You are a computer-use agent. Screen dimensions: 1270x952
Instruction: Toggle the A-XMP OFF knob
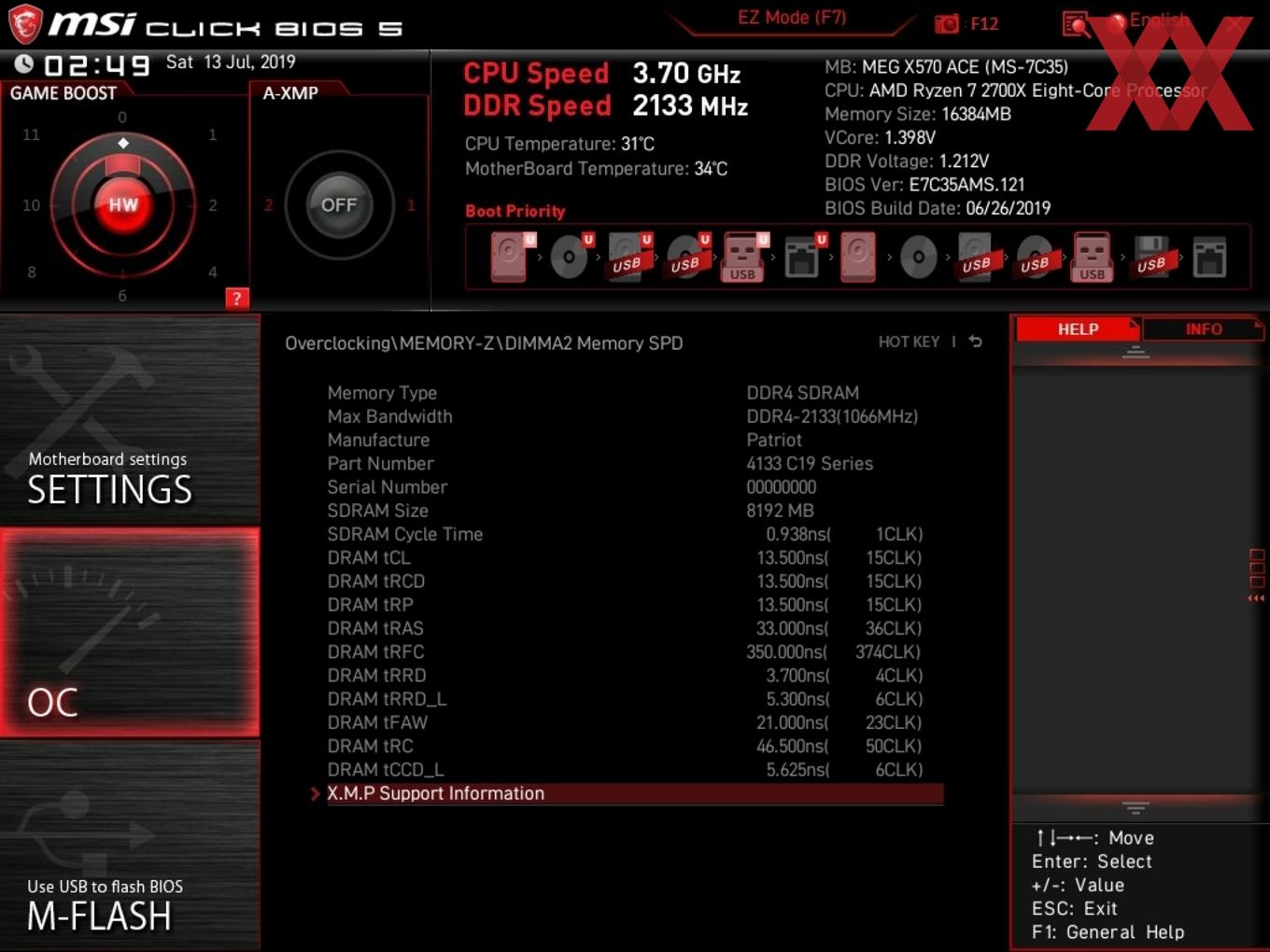pos(339,204)
